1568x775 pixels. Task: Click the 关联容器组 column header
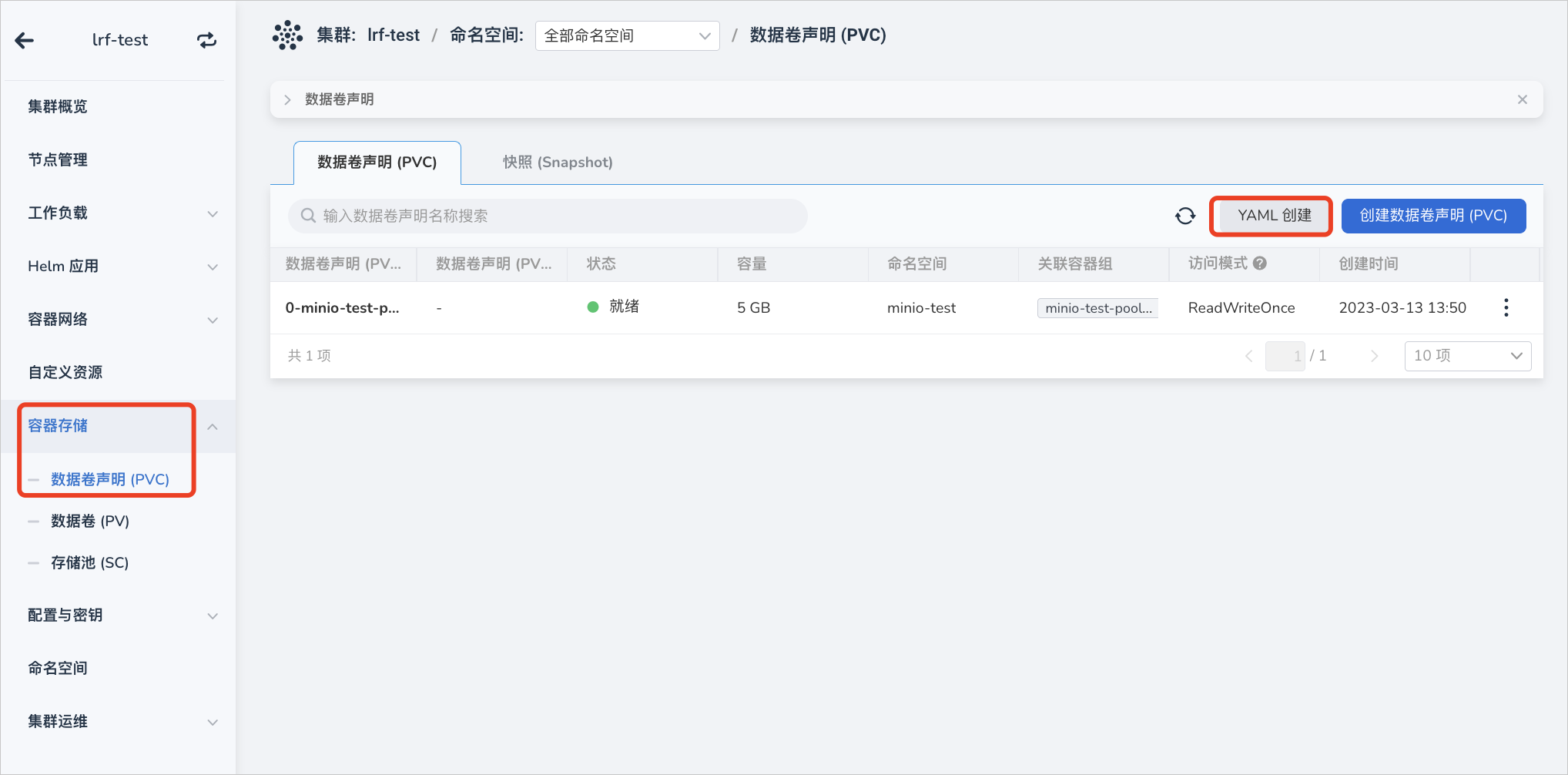(1075, 263)
